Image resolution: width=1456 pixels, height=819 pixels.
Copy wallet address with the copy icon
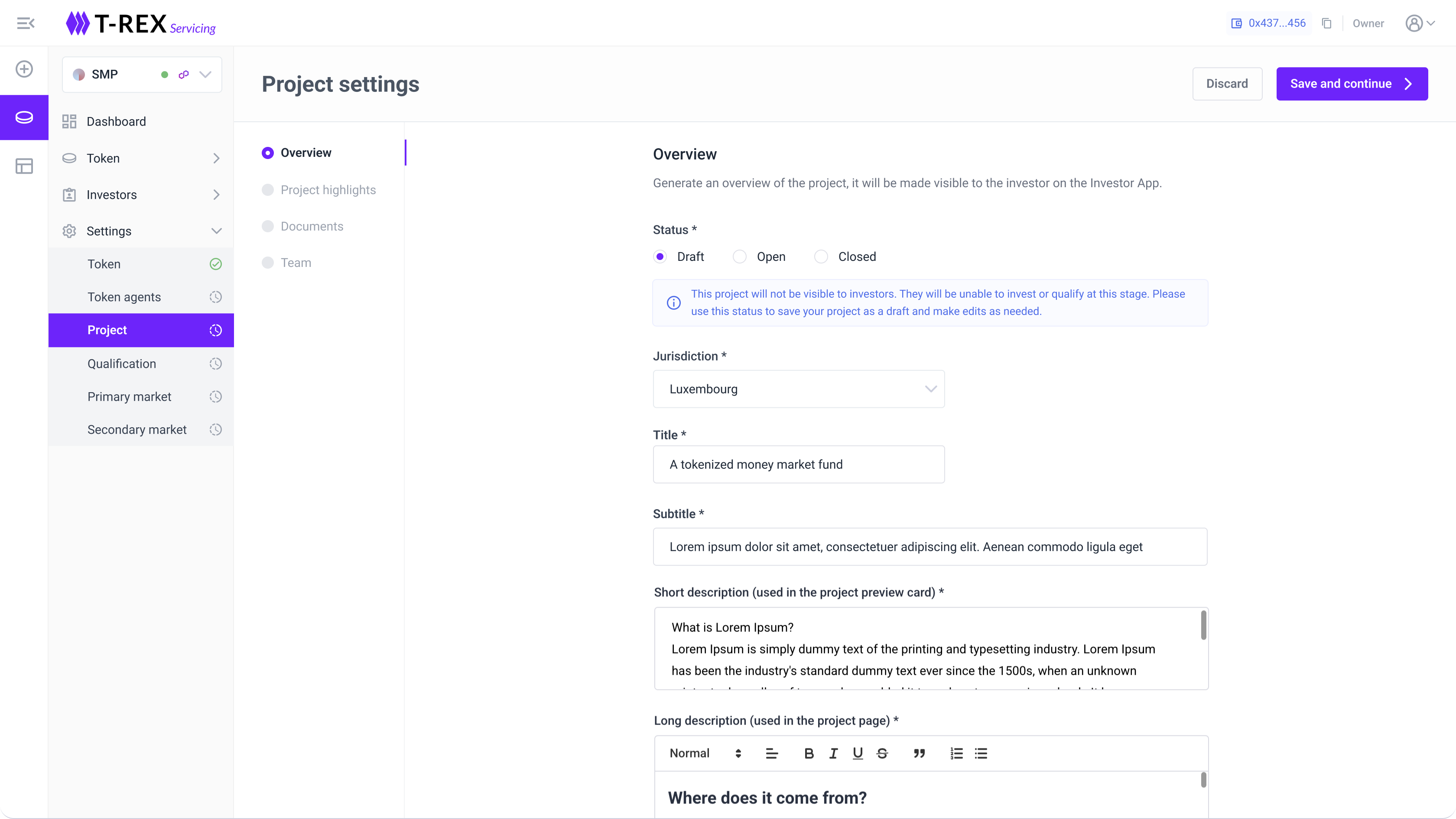click(1326, 23)
